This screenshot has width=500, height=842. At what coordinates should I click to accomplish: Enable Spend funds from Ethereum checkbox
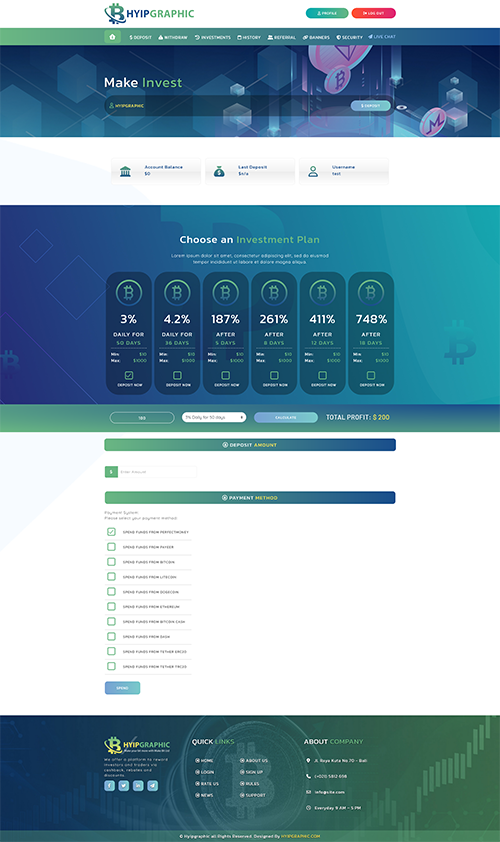pyautogui.click(x=111, y=606)
